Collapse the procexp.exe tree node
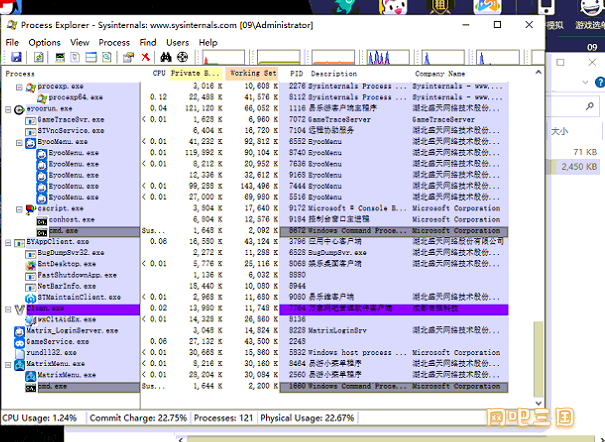The height and width of the screenshot is (442, 605). coord(19,88)
